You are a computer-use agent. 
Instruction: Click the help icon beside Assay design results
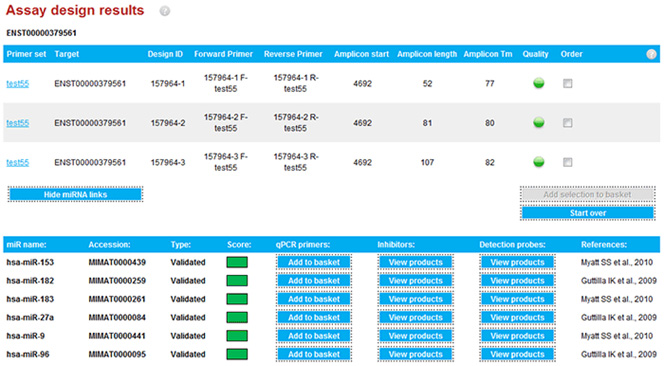[x=165, y=11]
